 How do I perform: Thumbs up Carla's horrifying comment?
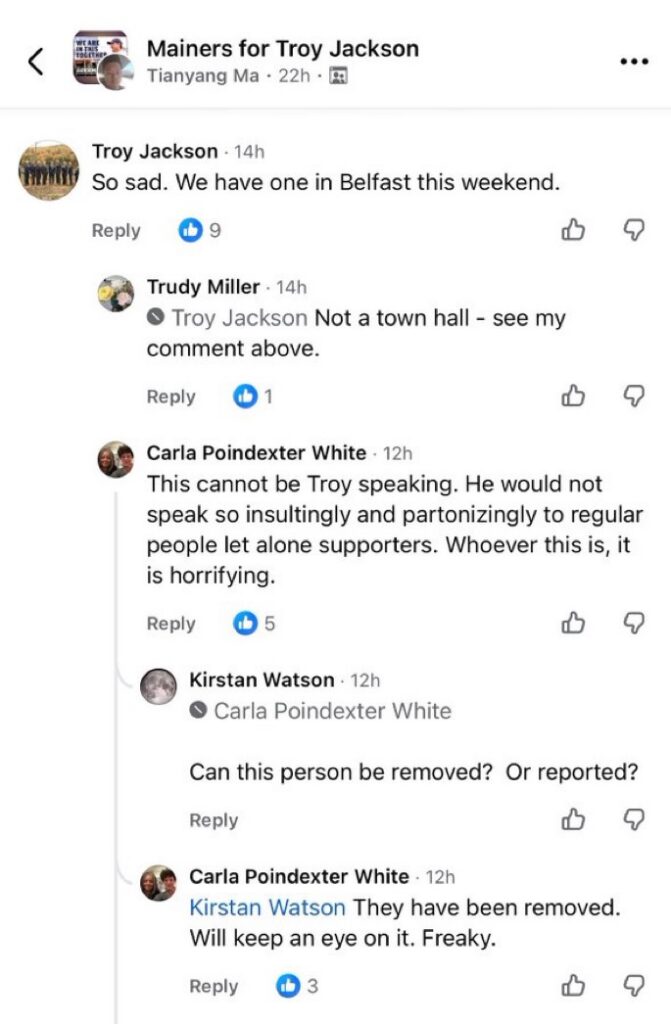tap(573, 623)
